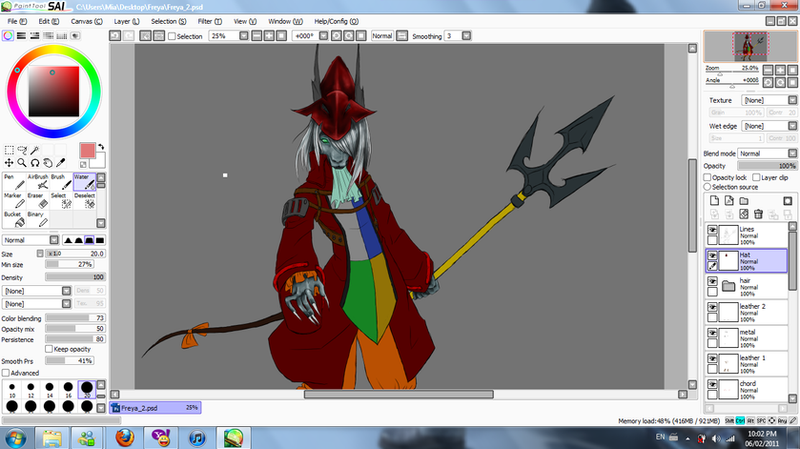The width and height of the screenshot is (800, 449).
Task: Open the Edit menu
Action: 48,21
